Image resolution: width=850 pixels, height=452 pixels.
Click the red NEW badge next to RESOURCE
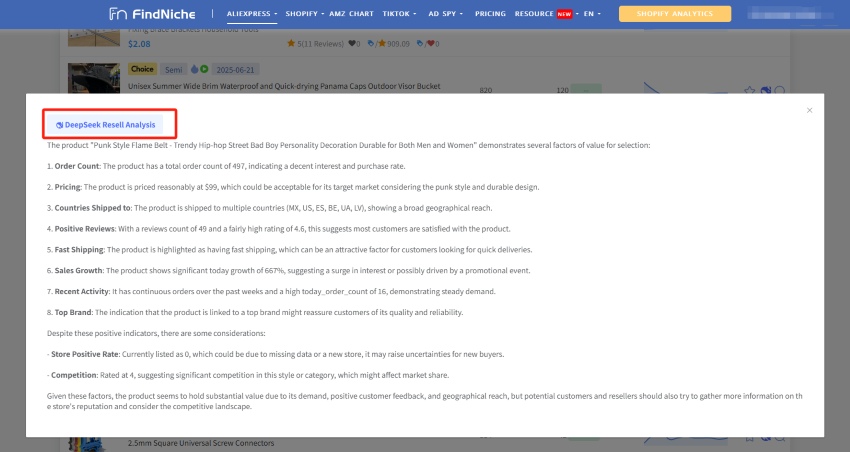pos(564,14)
